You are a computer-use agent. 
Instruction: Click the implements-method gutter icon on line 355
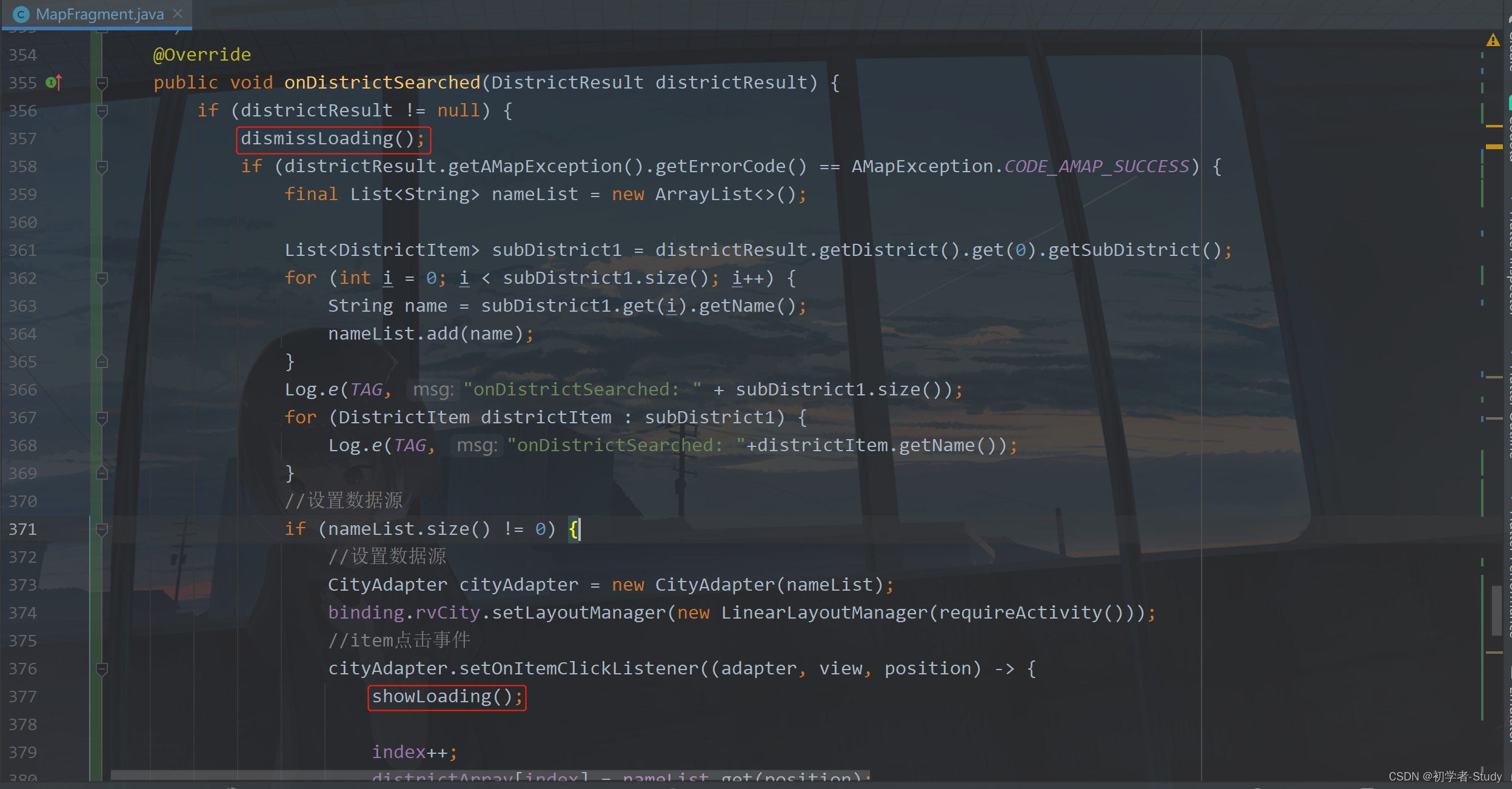click(x=53, y=82)
